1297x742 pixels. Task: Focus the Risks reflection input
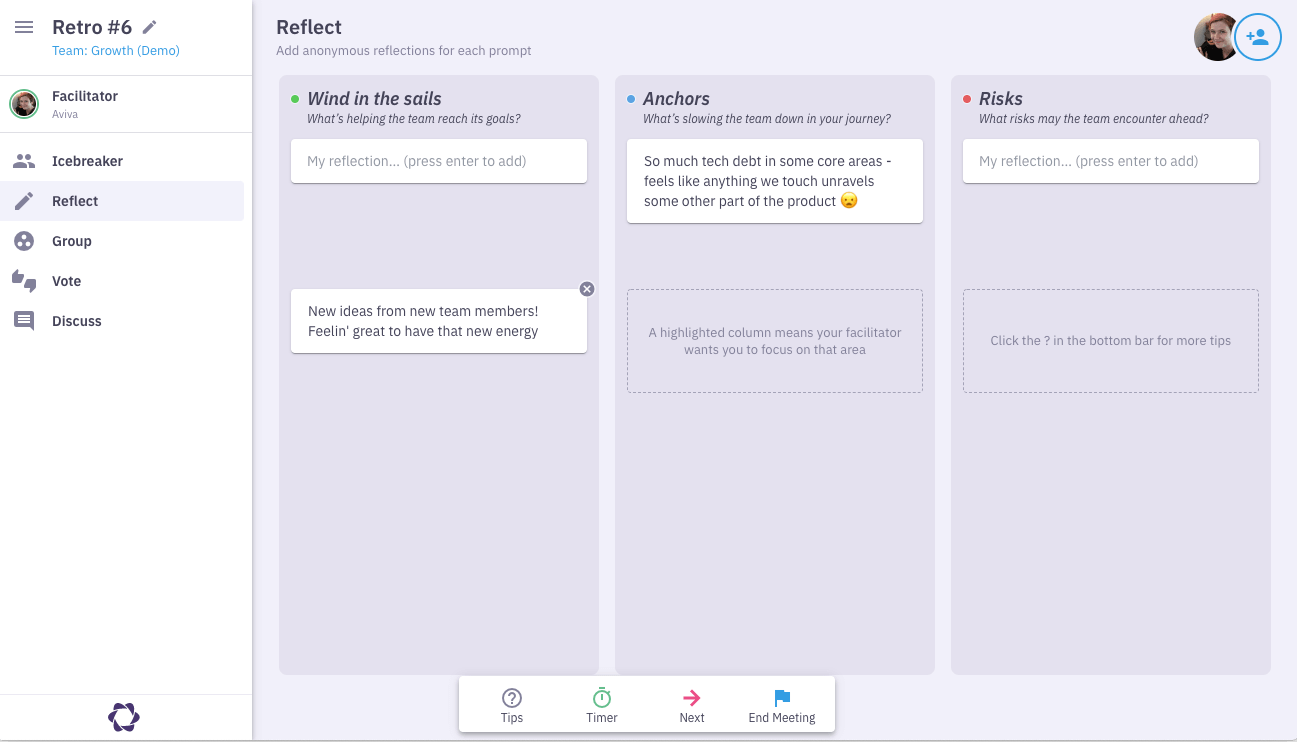(1110, 161)
